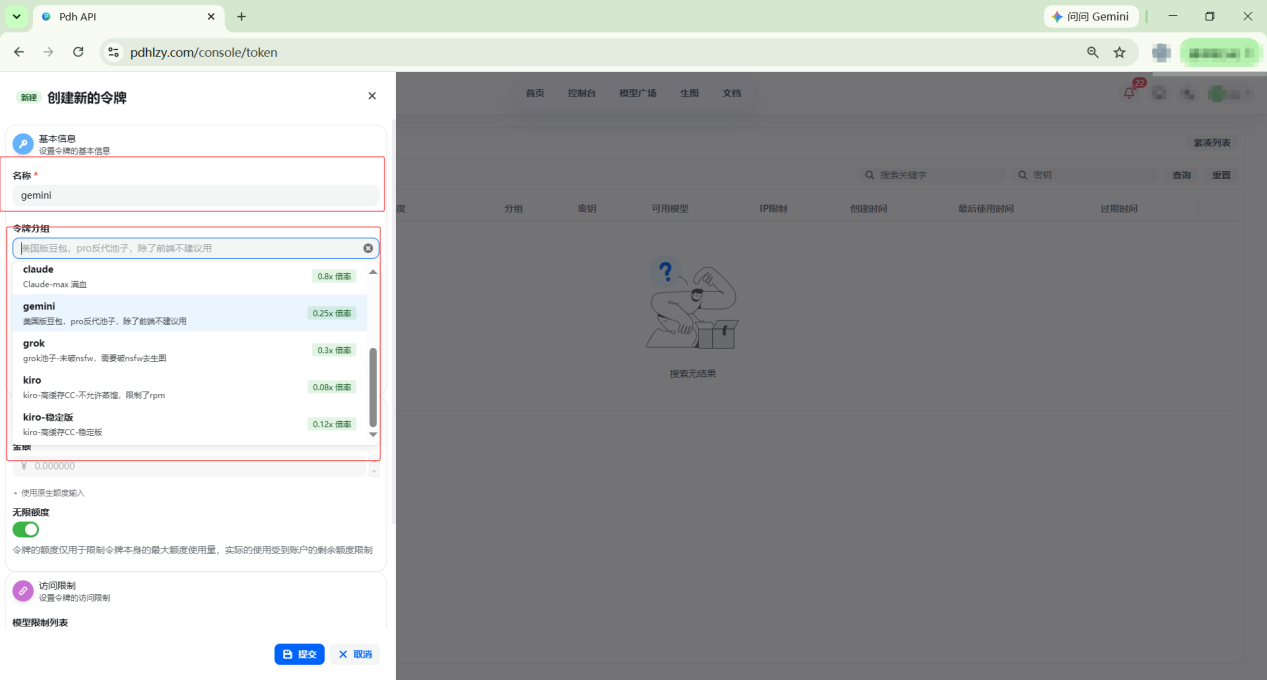The width and height of the screenshot is (1267, 680).
Task: Open 首页 in the top navigation
Action: pyautogui.click(x=535, y=93)
